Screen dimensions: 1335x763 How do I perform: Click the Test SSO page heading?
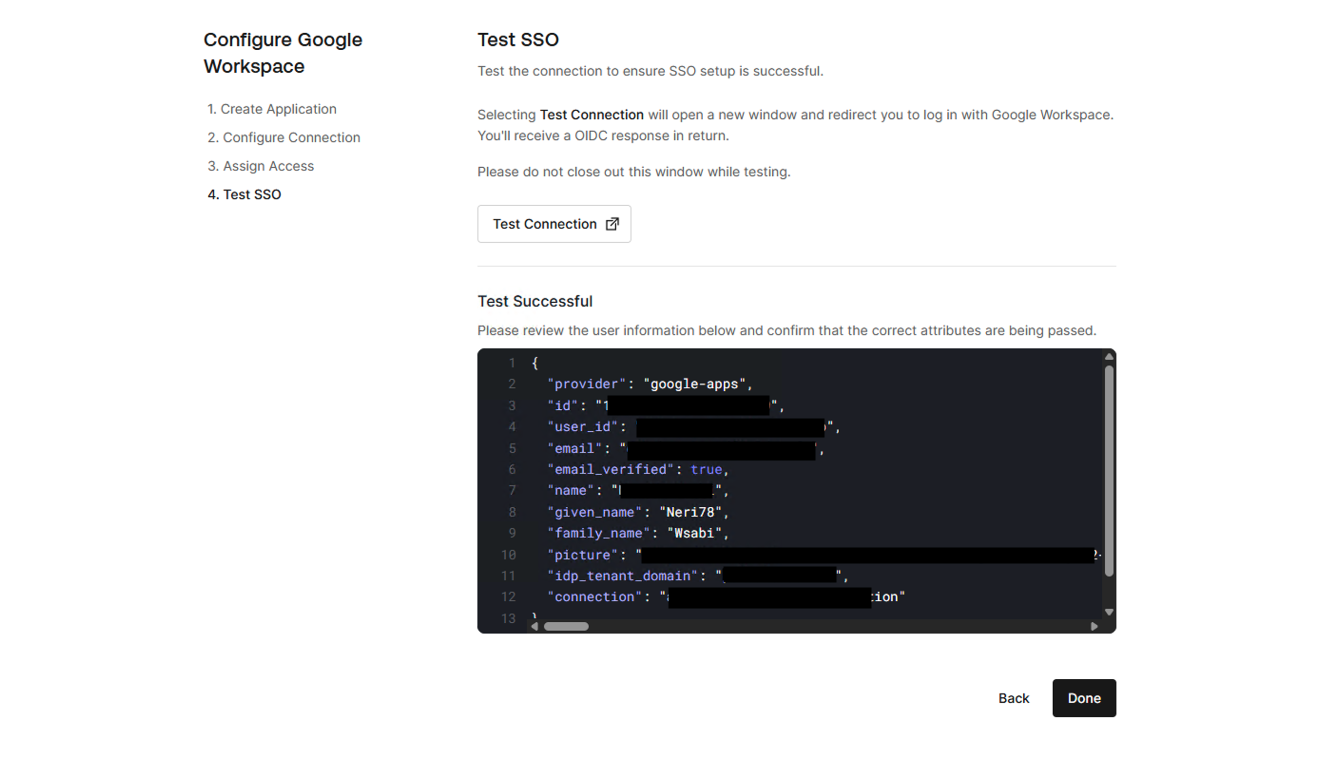(x=518, y=40)
